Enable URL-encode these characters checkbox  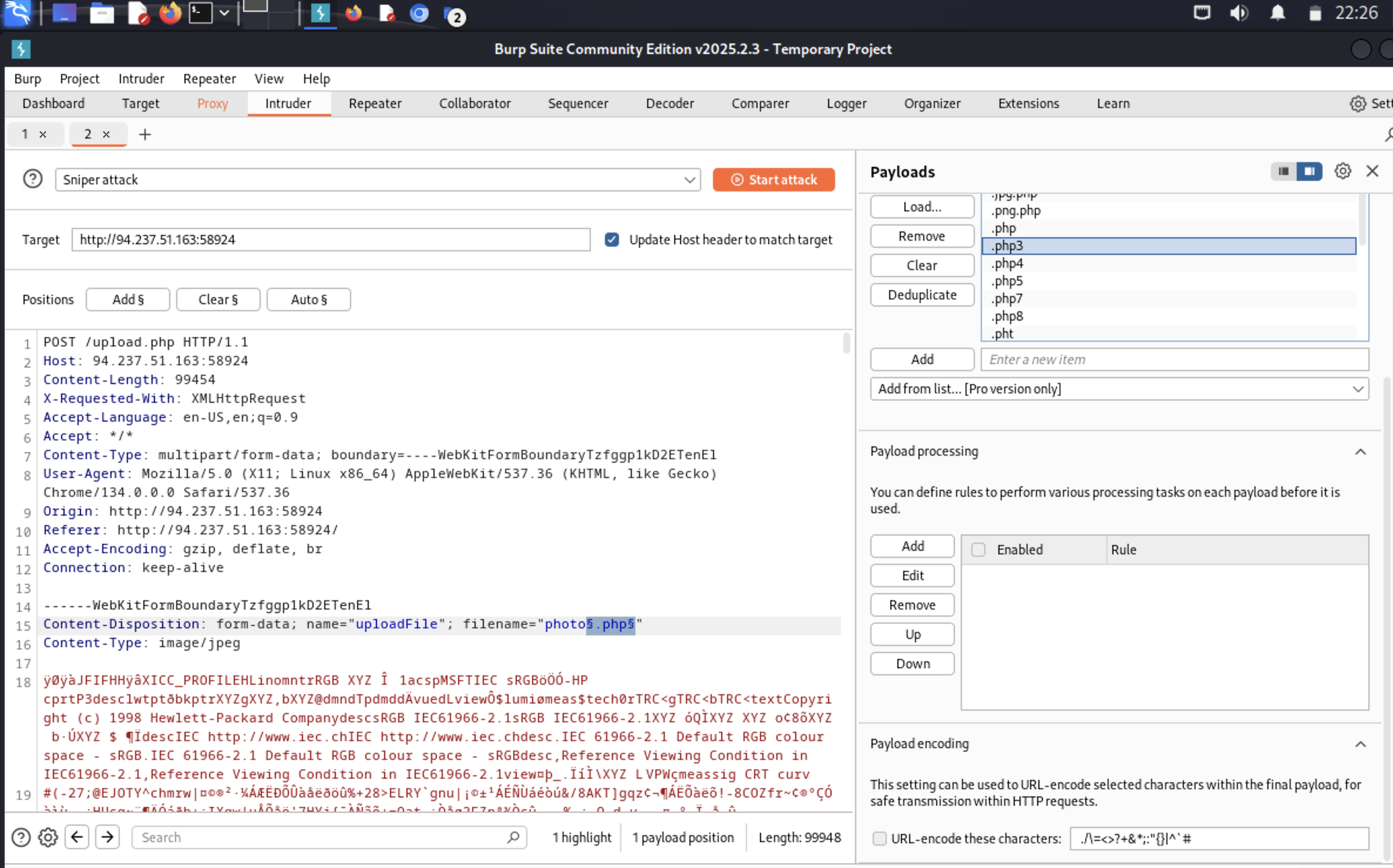click(879, 839)
